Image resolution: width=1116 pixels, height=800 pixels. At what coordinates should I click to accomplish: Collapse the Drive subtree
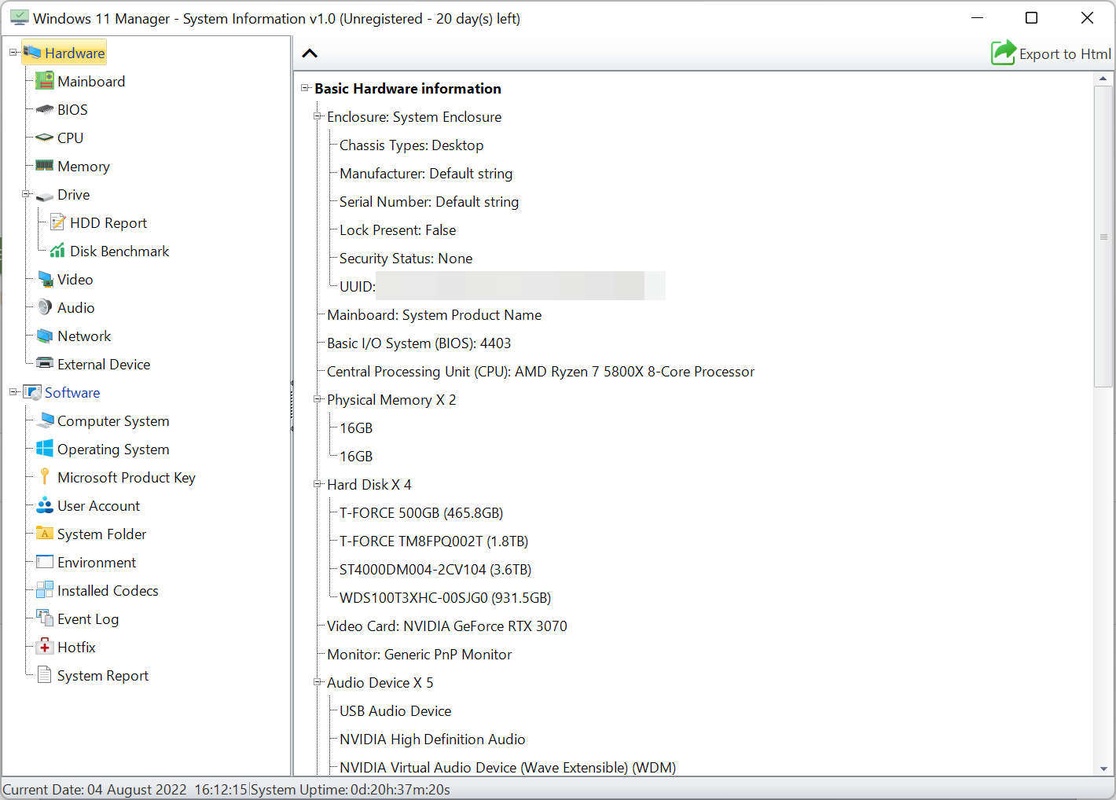(27, 195)
